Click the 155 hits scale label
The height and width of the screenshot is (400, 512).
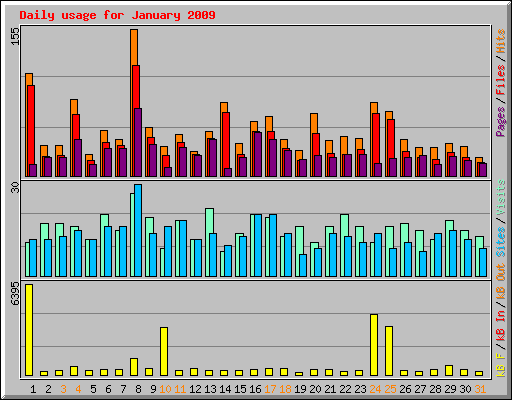[x=15, y=36]
